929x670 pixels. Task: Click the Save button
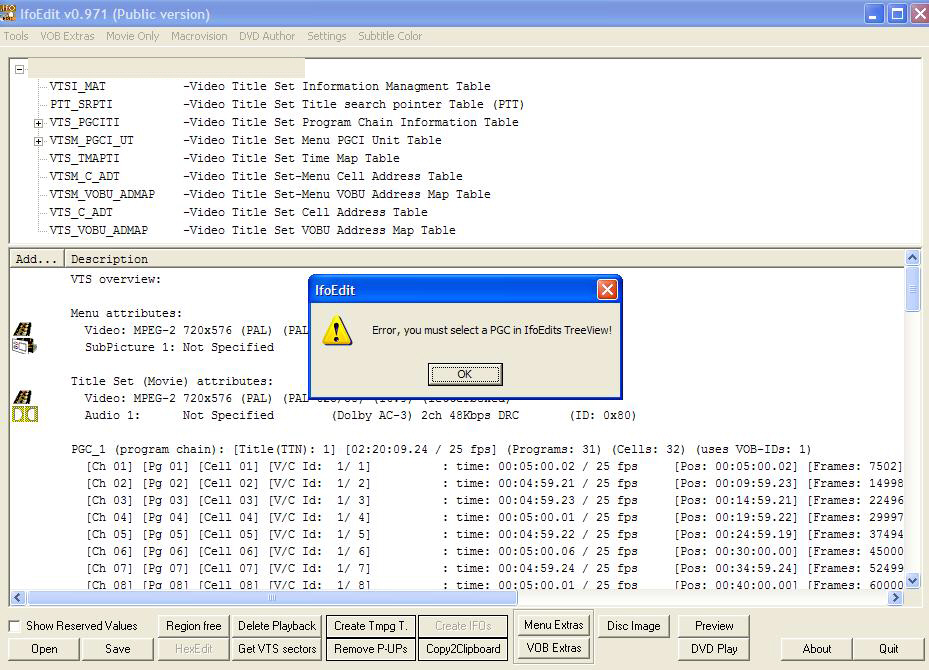click(x=117, y=649)
